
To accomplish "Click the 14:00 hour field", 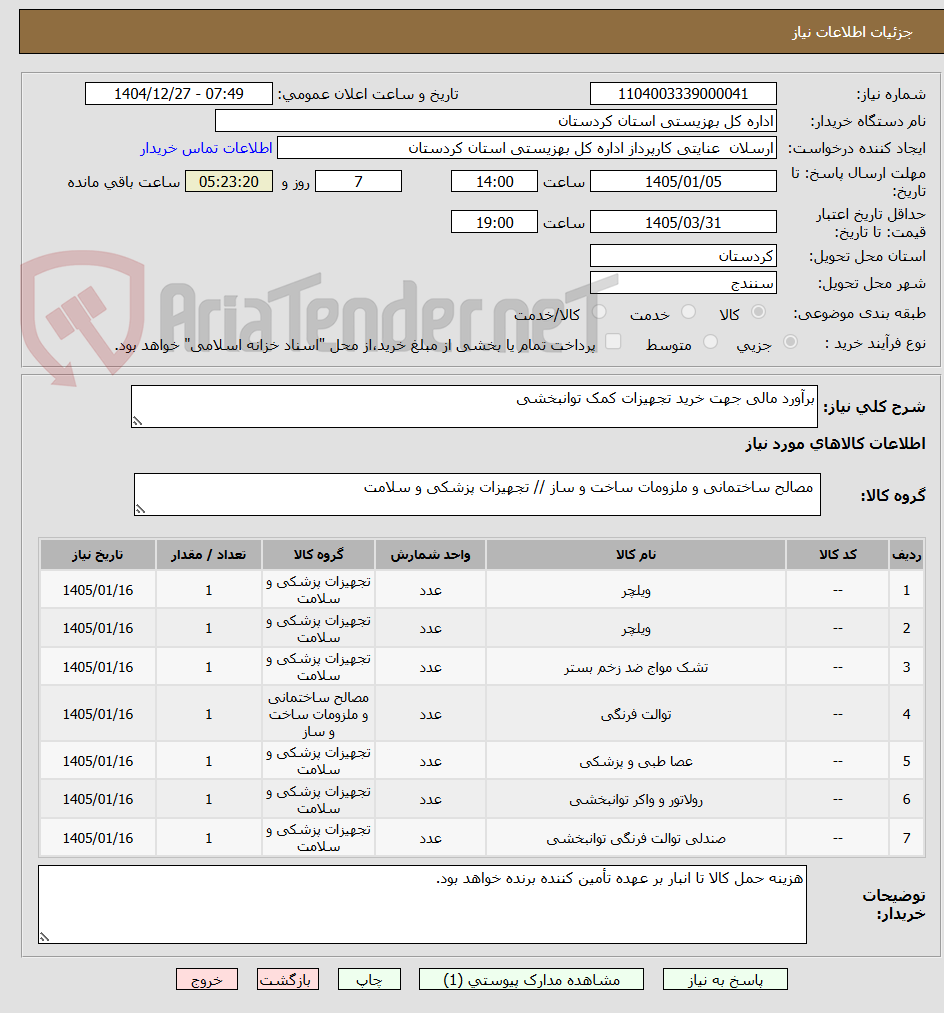I will (494, 182).
